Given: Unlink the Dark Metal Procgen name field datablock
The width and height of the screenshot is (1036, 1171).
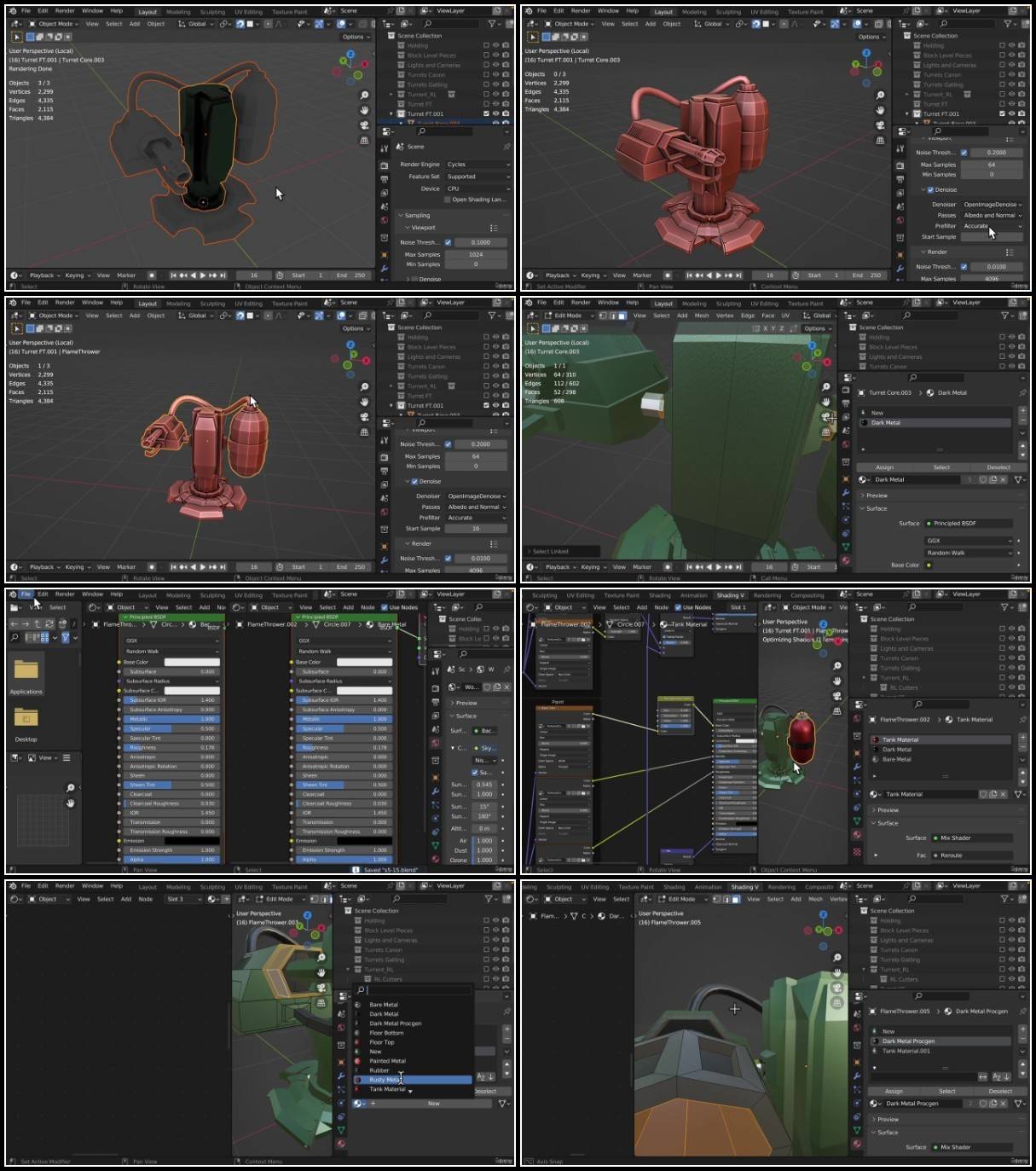Looking at the screenshot, I should click(1003, 1103).
